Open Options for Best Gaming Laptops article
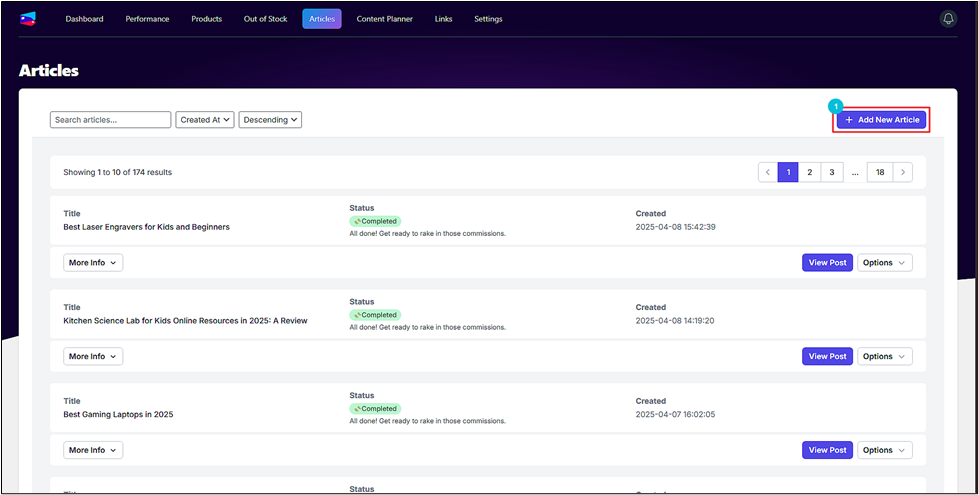Viewport: 979px width, 495px height. [x=885, y=450]
